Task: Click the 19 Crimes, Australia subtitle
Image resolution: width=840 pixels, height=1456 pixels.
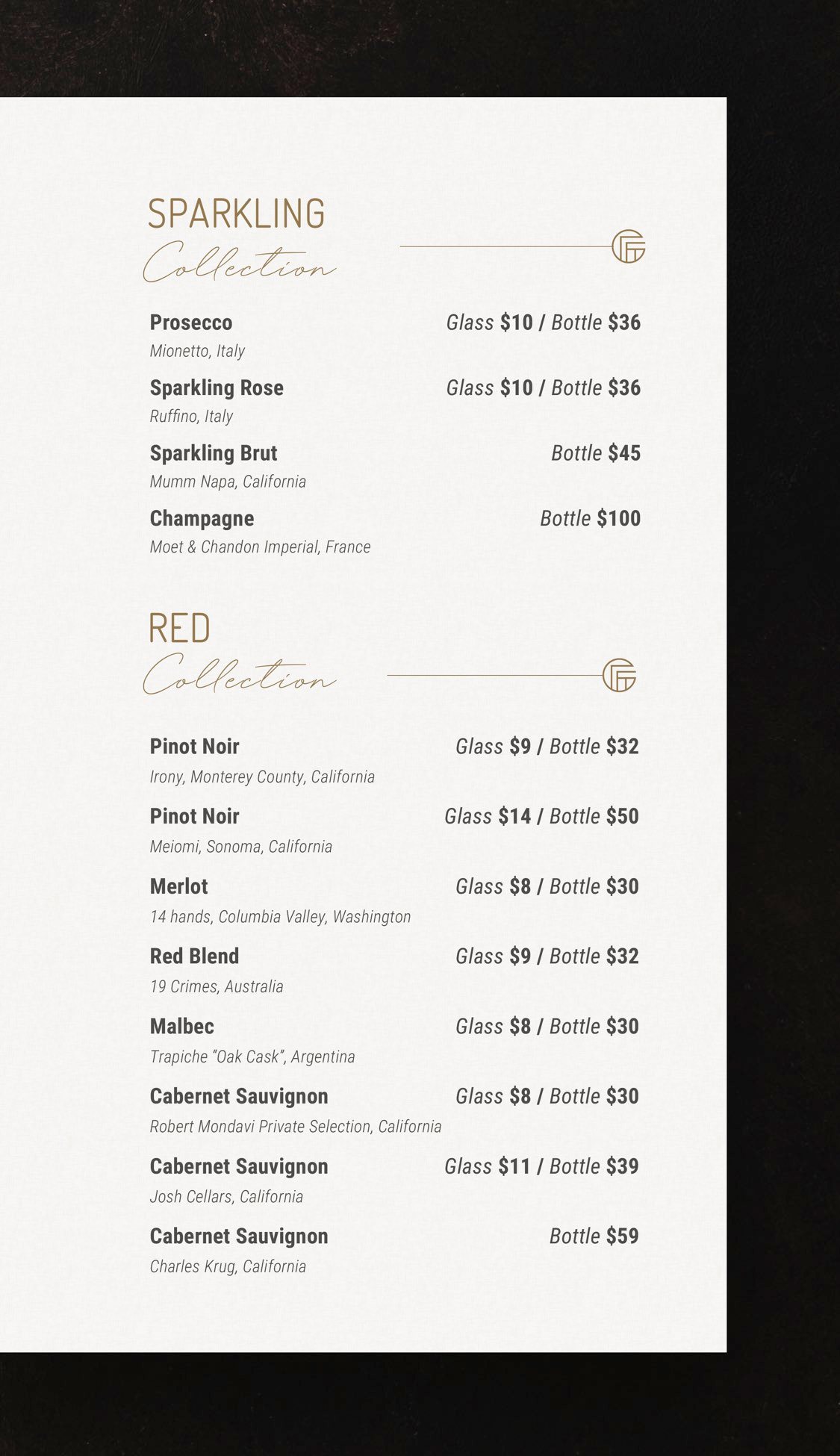Action: [217, 986]
